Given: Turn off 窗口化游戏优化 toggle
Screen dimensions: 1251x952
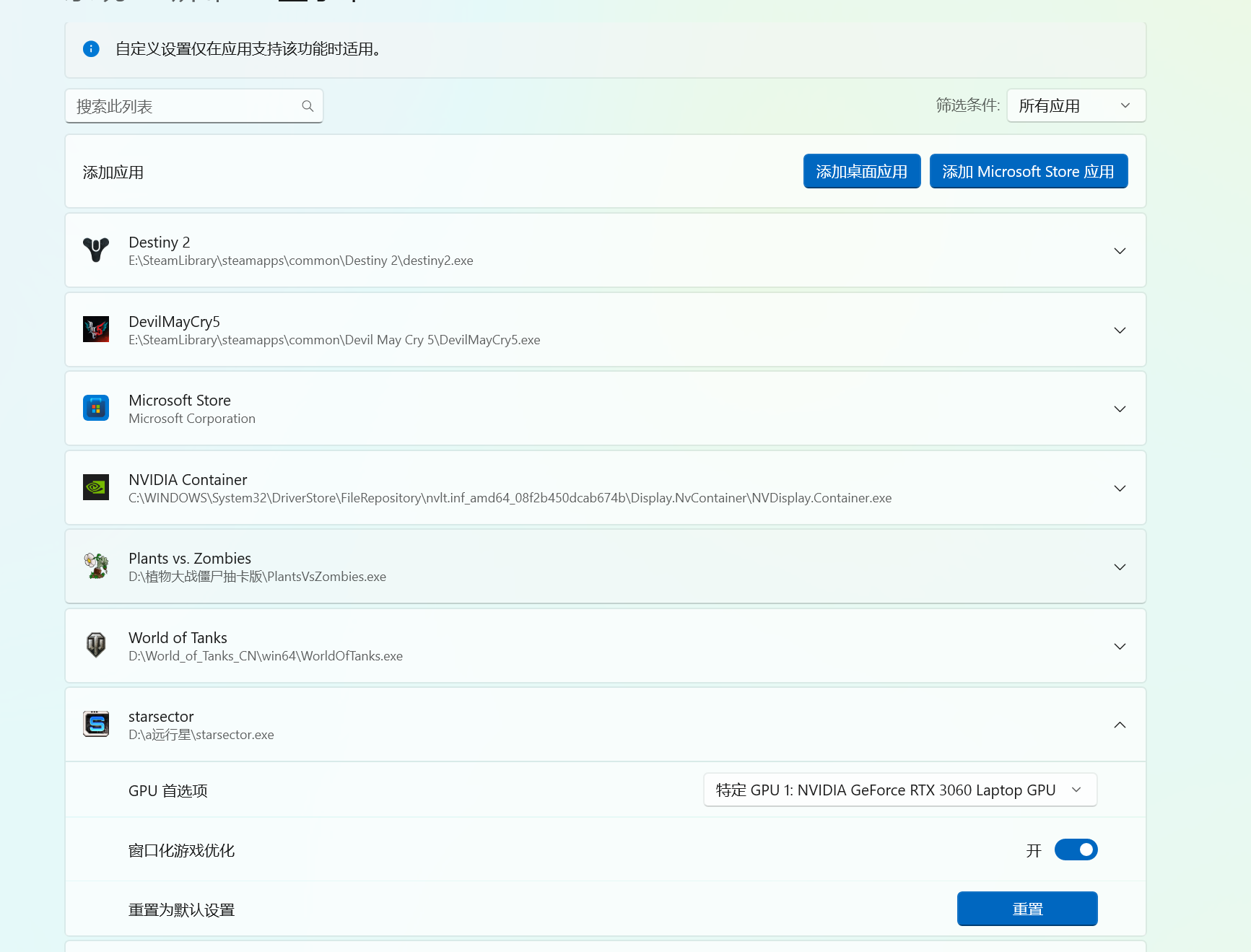Looking at the screenshot, I should (x=1076, y=850).
